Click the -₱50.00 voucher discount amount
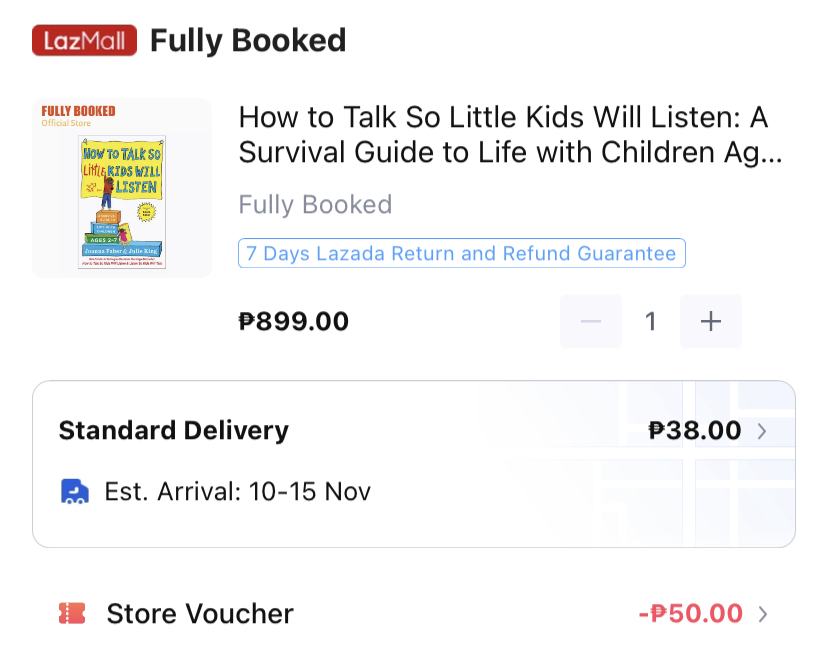828x669 pixels. [690, 613]
